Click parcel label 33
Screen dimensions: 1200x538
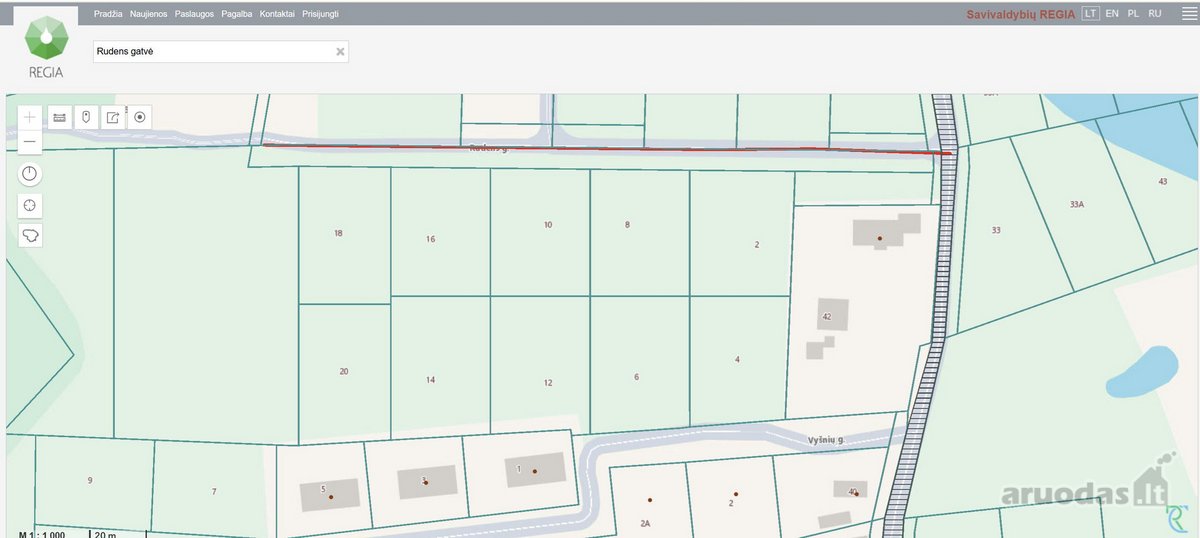click(996, 230)
